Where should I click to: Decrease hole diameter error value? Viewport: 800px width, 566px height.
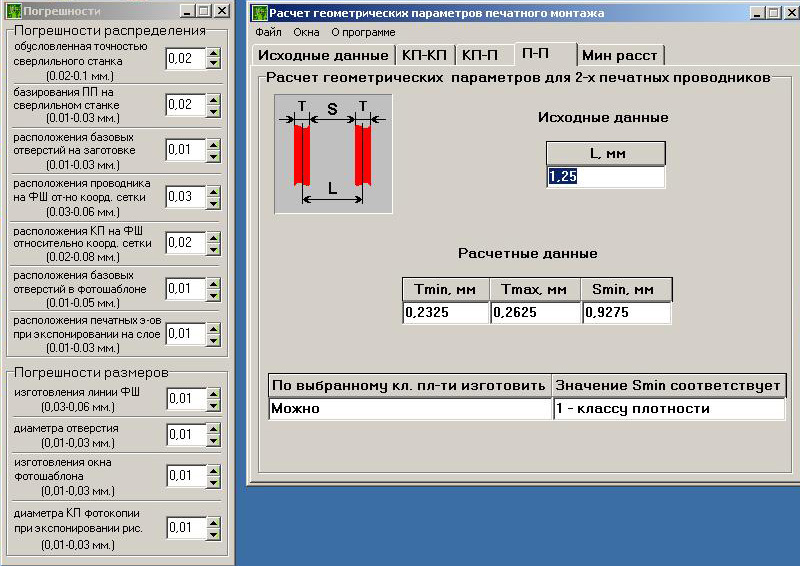coord(213,441)
